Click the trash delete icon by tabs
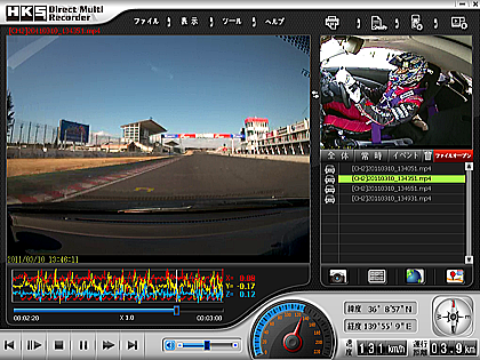The image size is (480, 360). tap(428, 156)
